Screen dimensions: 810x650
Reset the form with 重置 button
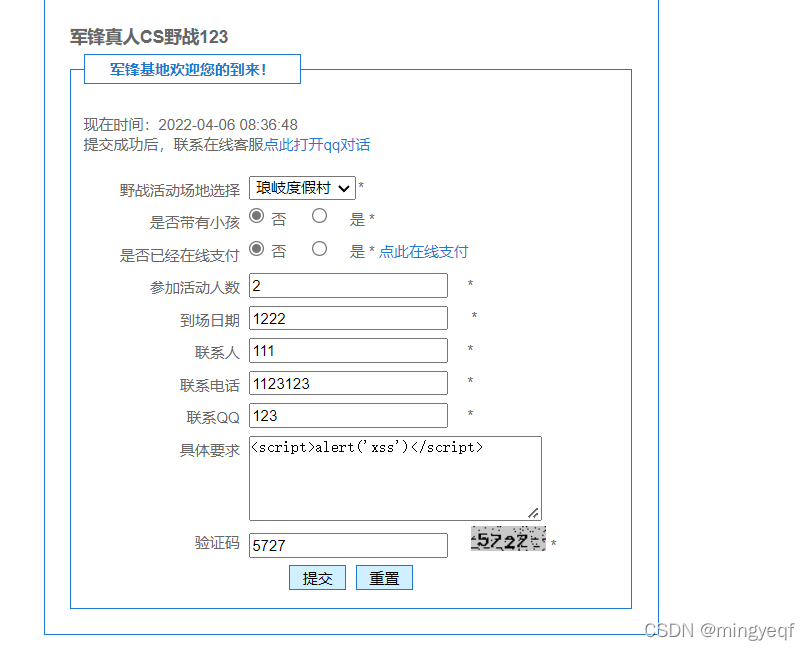pos(384,578)
